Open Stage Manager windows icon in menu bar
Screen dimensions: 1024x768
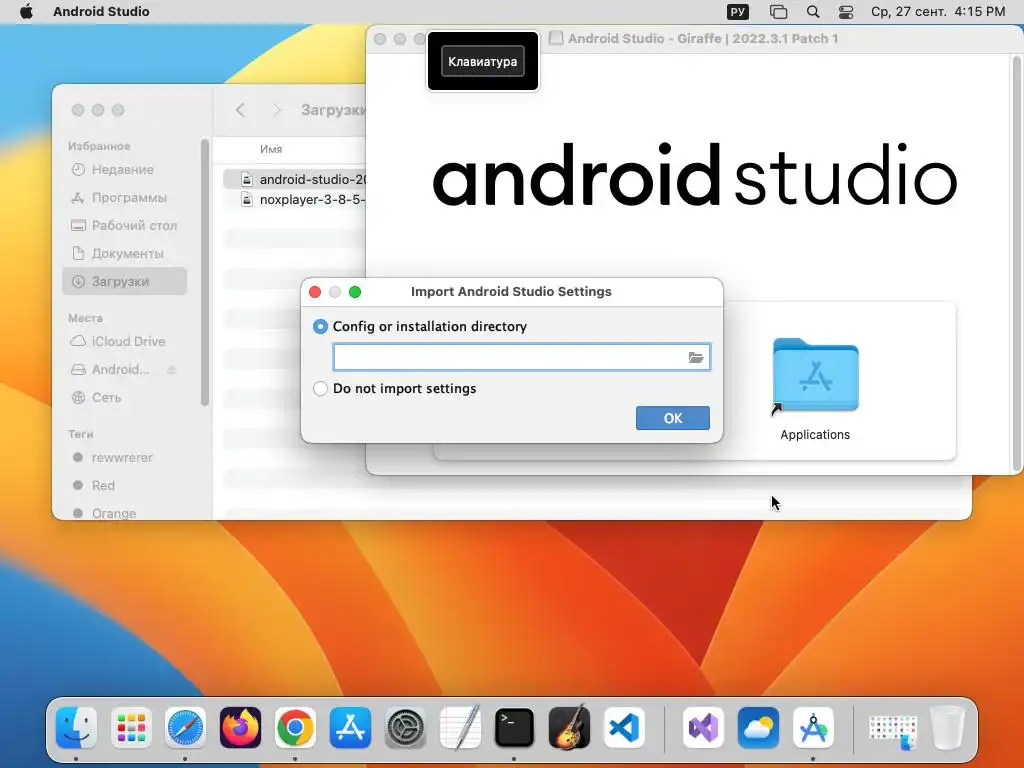point(778,12)
